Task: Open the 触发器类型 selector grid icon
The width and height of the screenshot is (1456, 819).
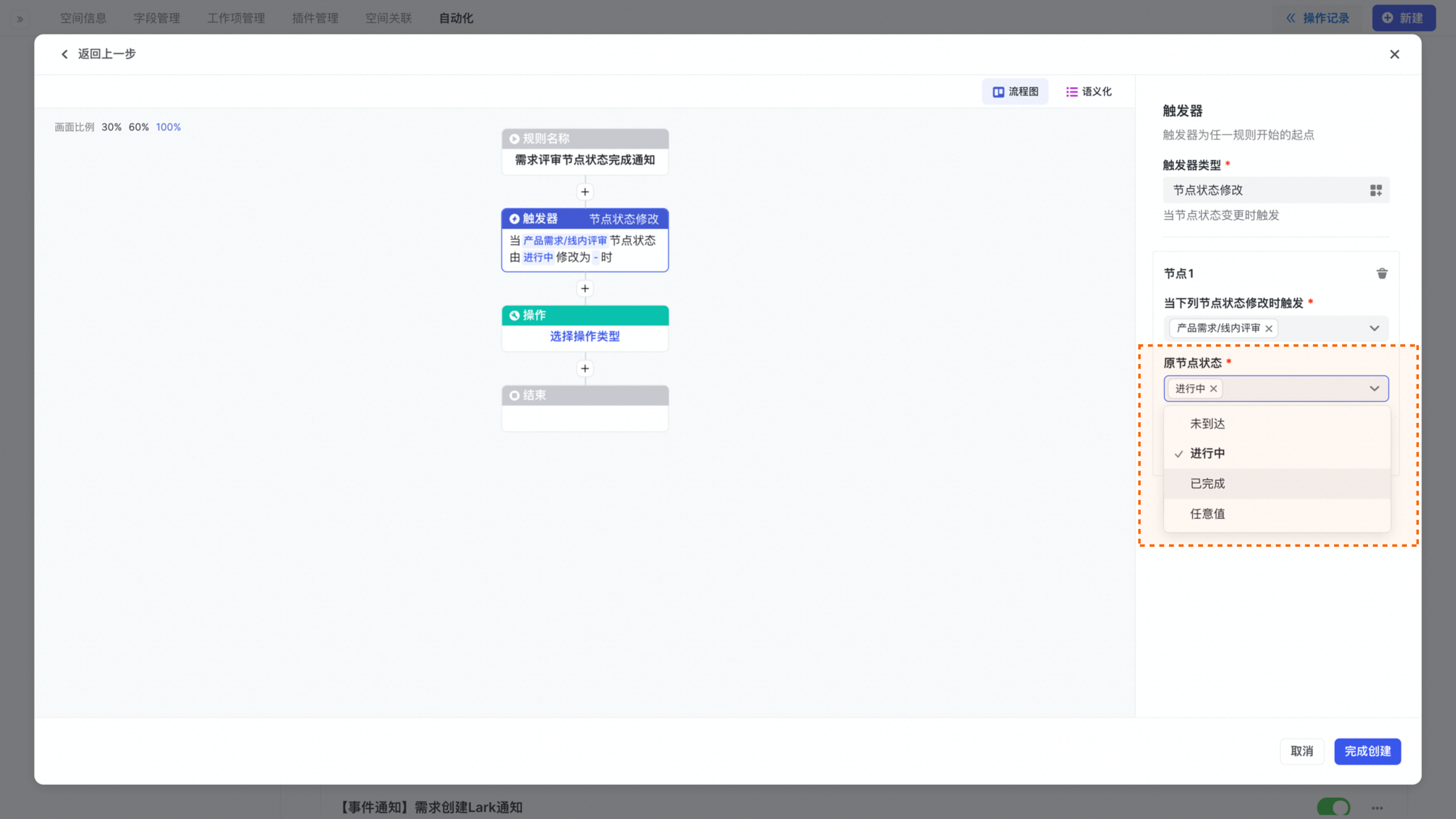Action: (x=1376, y=190)
